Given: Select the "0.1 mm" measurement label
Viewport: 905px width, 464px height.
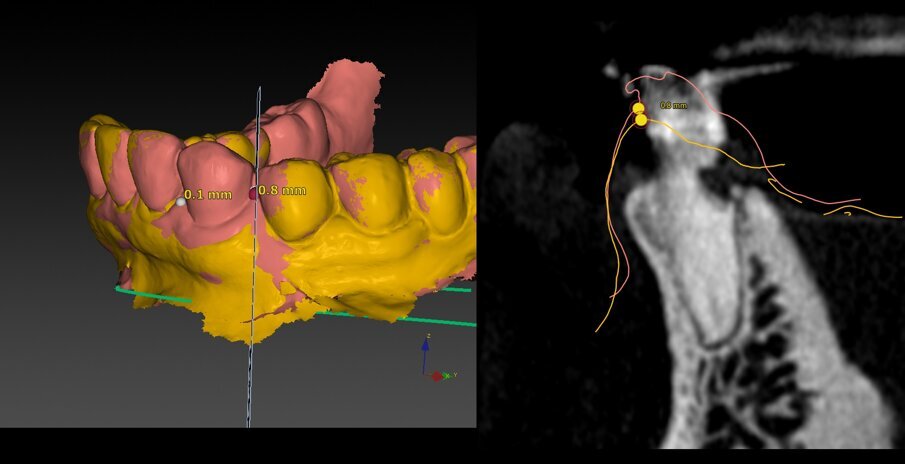Looking at the screenshot, I should pyautogui.click(x=208, y=195).
